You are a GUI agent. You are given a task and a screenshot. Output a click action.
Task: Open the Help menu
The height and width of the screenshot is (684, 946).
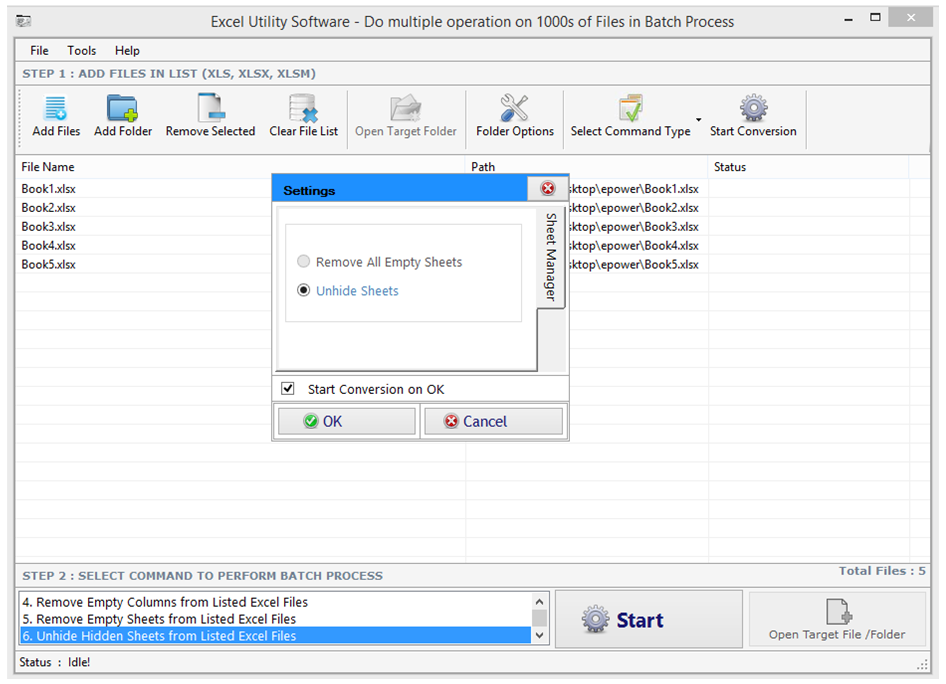[127, 51]
